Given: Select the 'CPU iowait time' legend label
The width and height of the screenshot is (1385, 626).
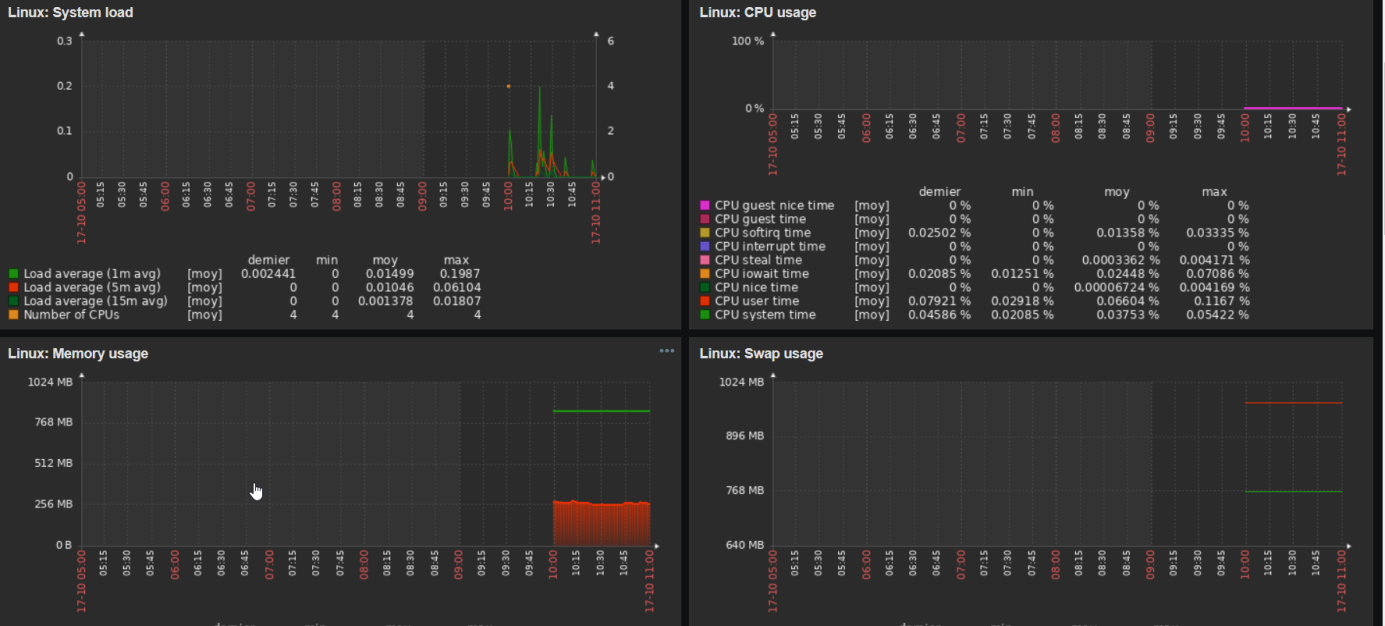Looking at the screenshot, I should coord(762,274).
